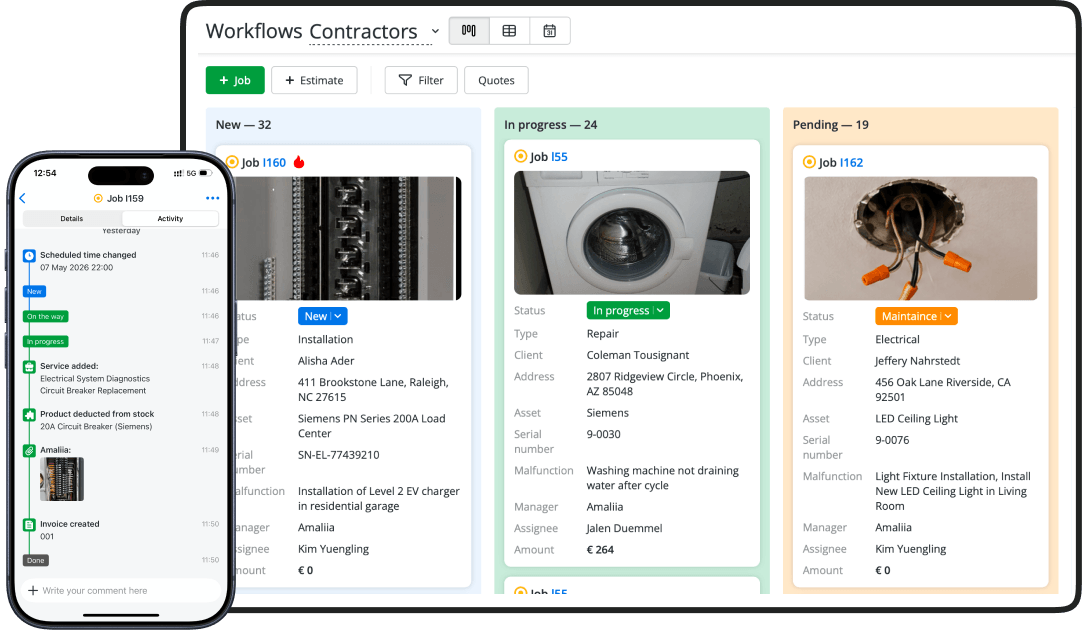This screenshot has width=1082, height=634.
Task: Click client name Jeffery Nahrstedt
Action: pyautogui.click(x=917, y=361)
